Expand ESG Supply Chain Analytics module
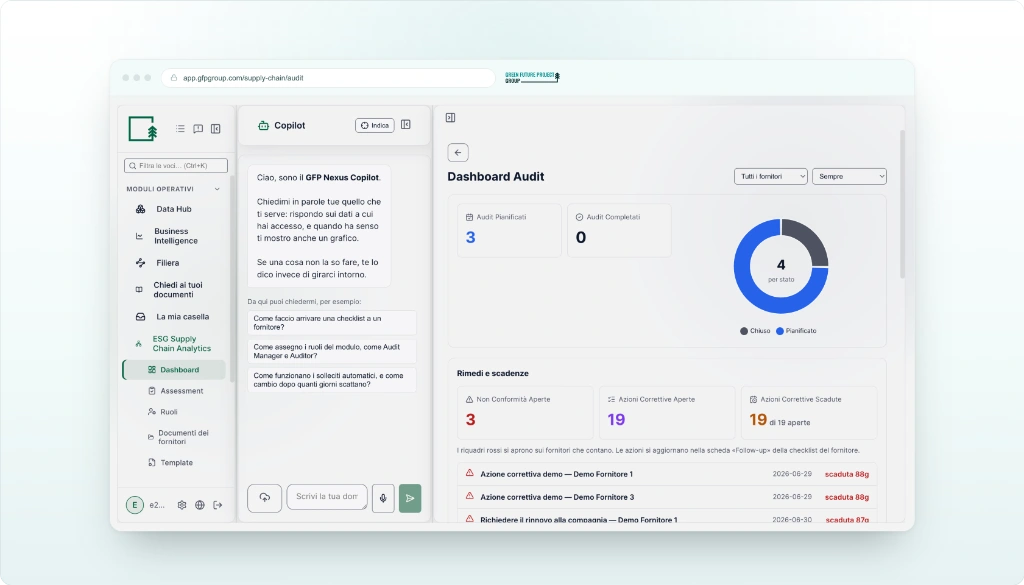 tap(174, 343)
